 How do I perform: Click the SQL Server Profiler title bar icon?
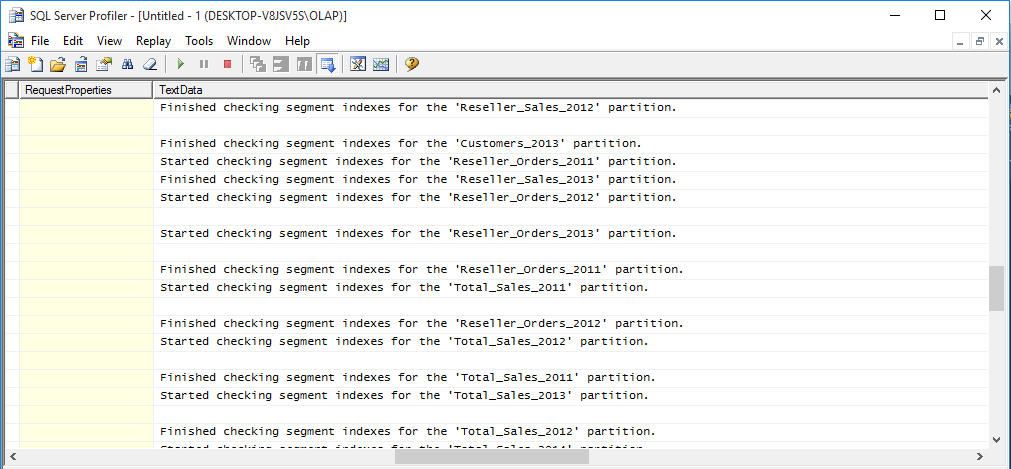(x=16, y=15)
